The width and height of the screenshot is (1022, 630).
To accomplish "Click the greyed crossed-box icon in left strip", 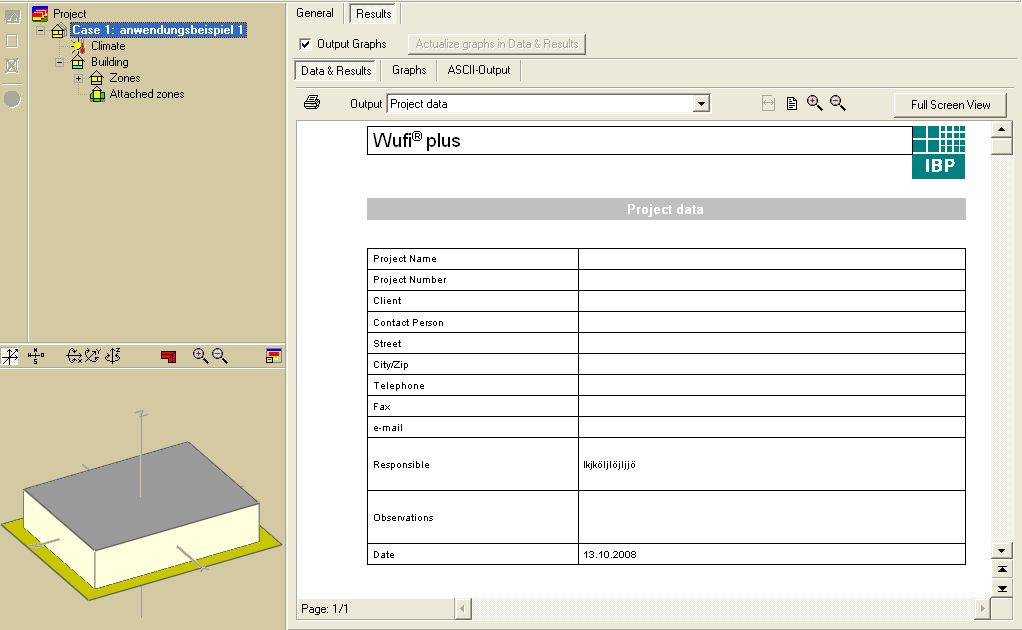I will [x=12, y=66].
